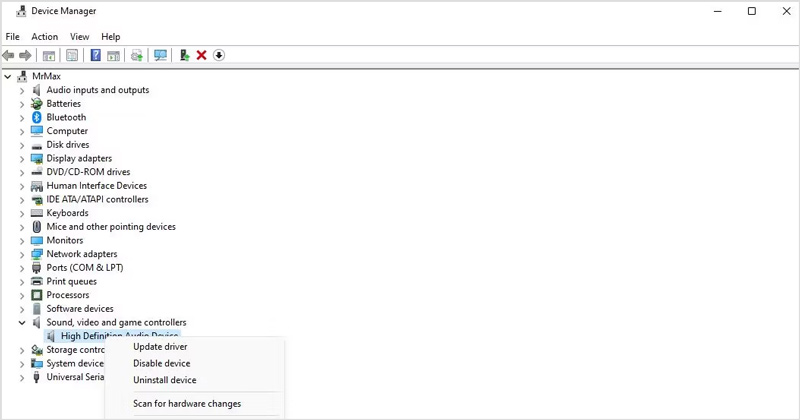800x420 pixels.
Task: Select the Audio inputs and outputs label
Action: coord(98,90)
